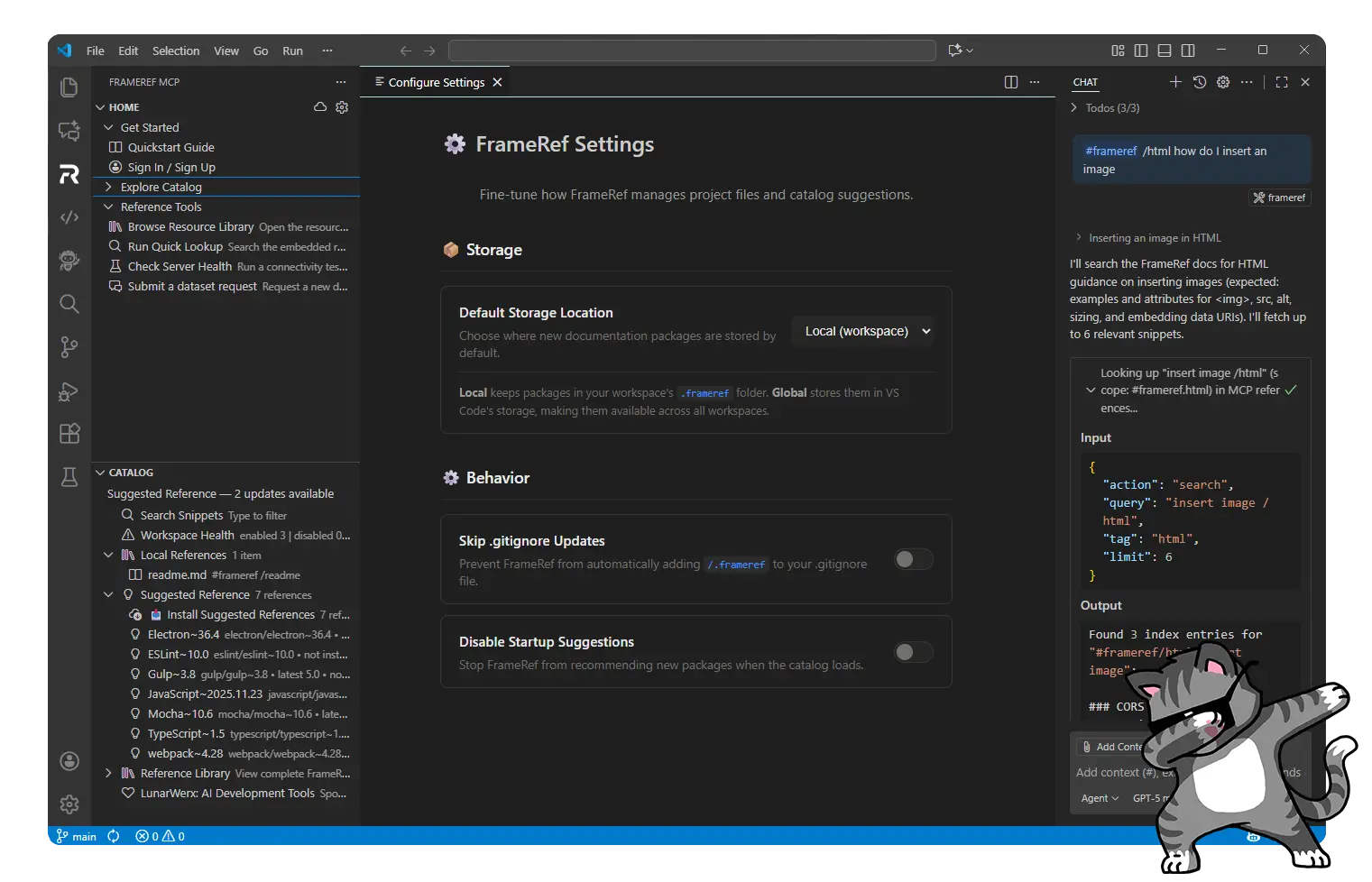Open the Extensions view
Image resolution: width=1372 pixels, height=882 pixels.
point(69,434)
